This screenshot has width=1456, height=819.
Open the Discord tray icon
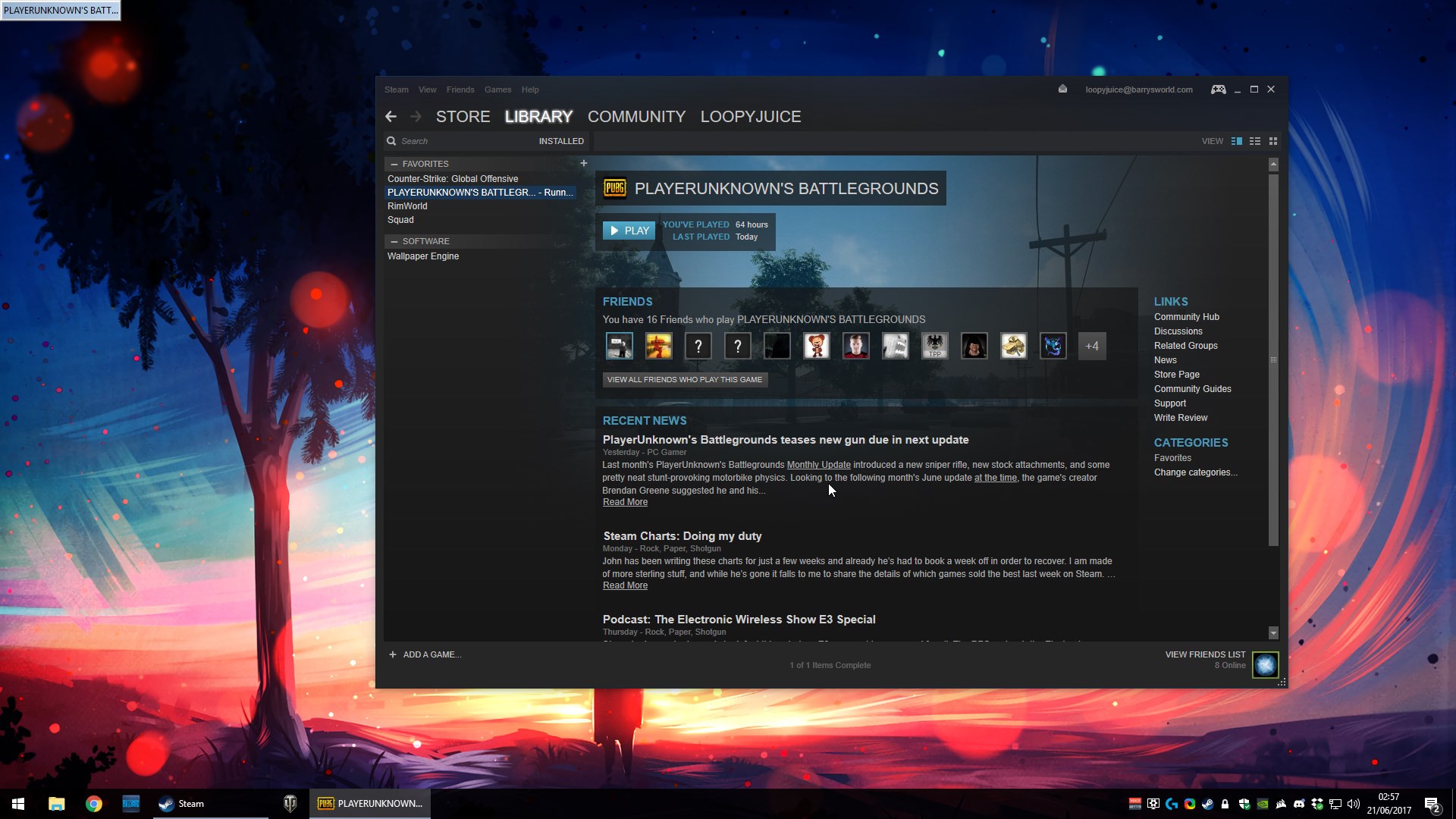click(1299, 804)
